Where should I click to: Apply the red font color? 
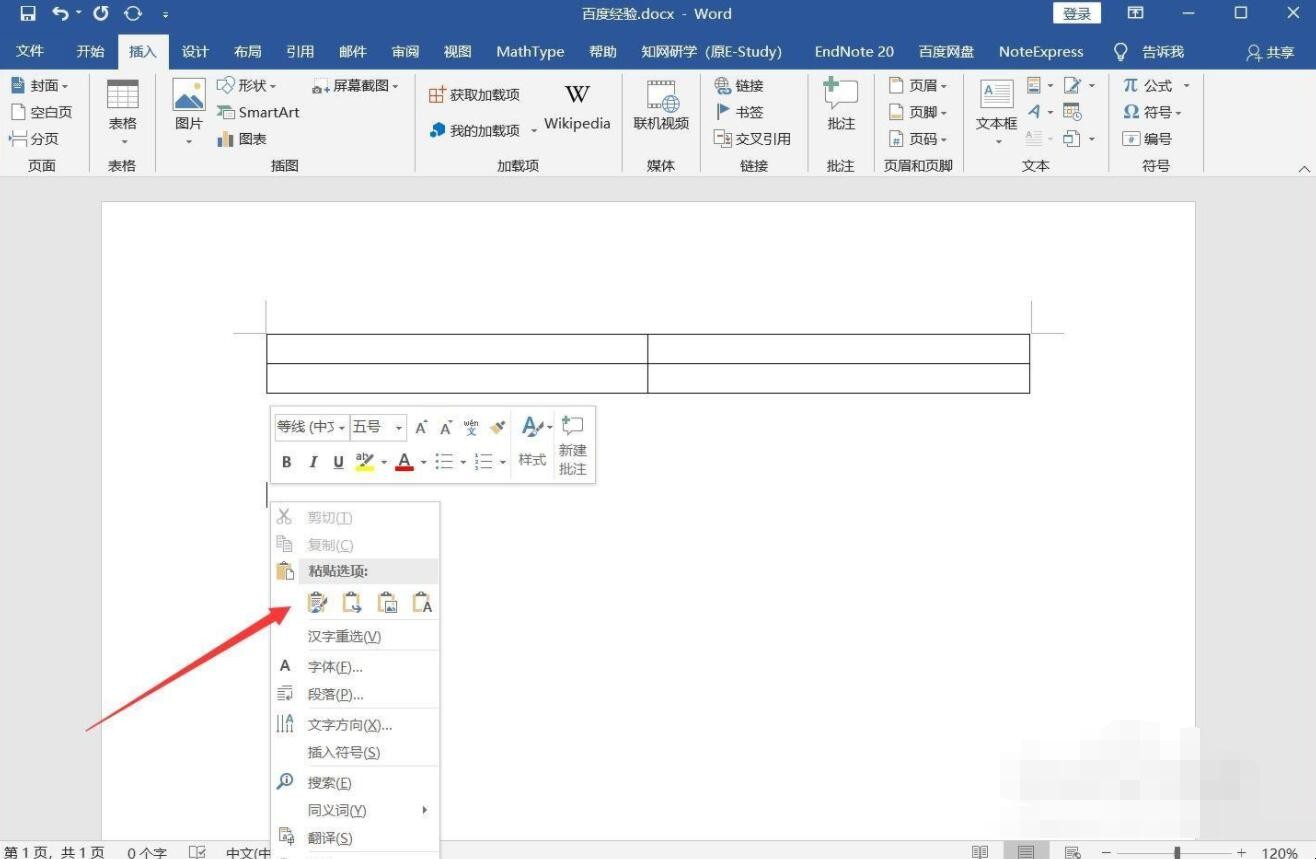(404, 461)
